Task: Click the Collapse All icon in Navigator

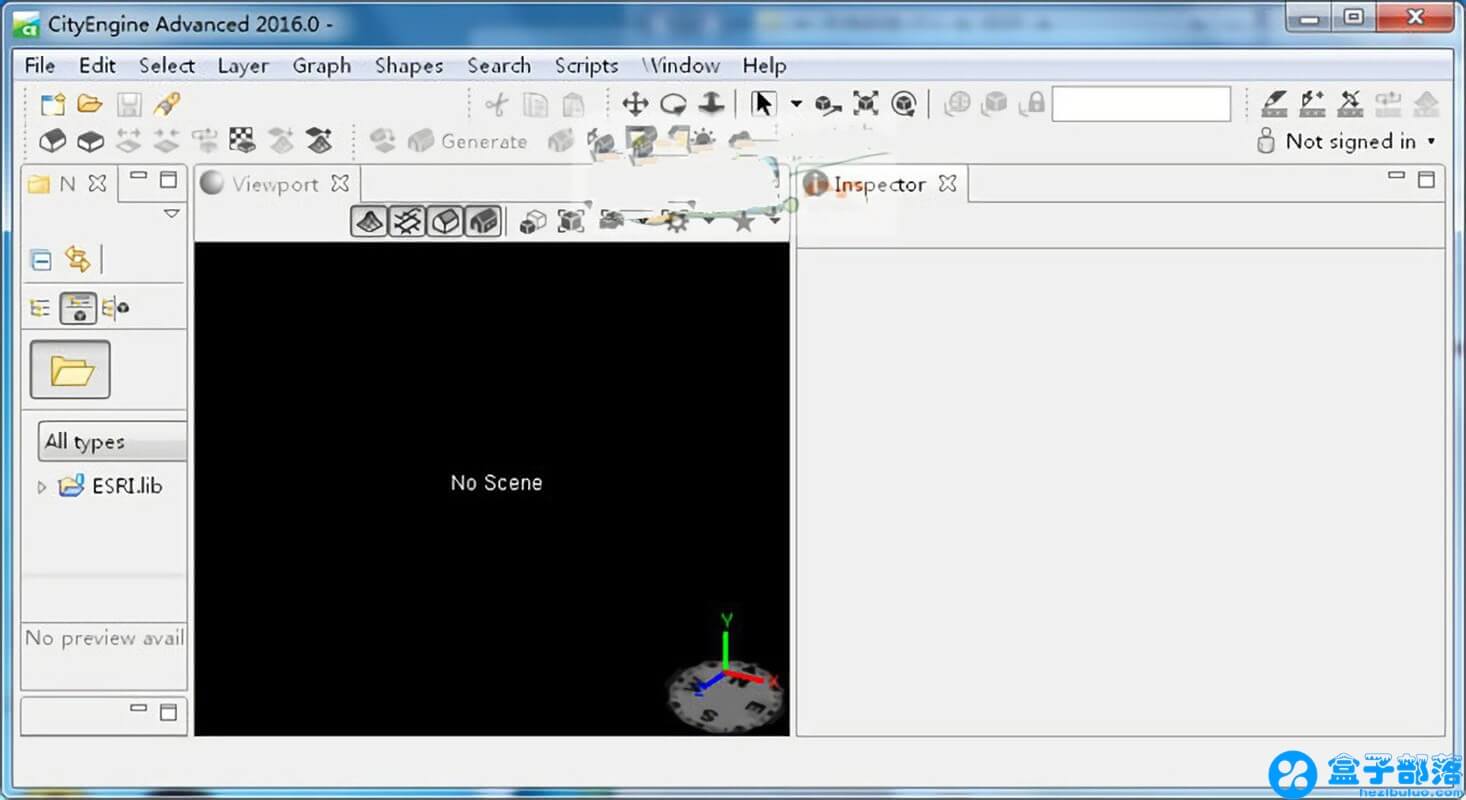Action: 41,260
